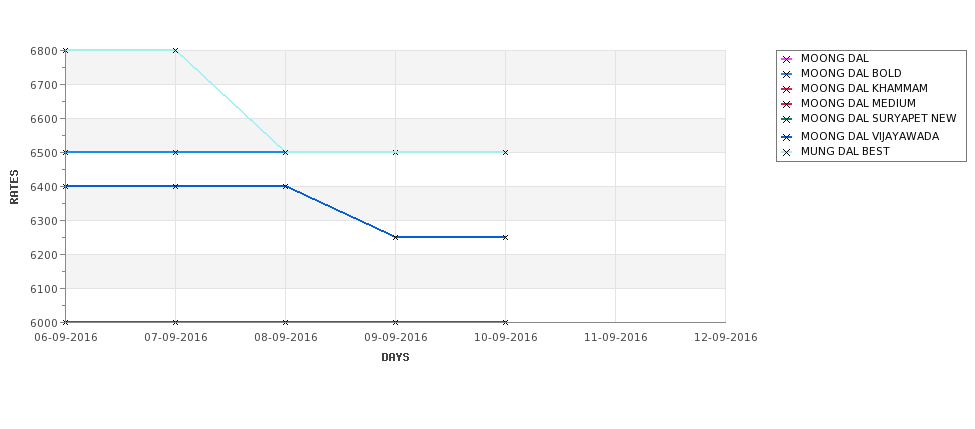Click the 6500 data point on 08-09-2016

(285, 152)
